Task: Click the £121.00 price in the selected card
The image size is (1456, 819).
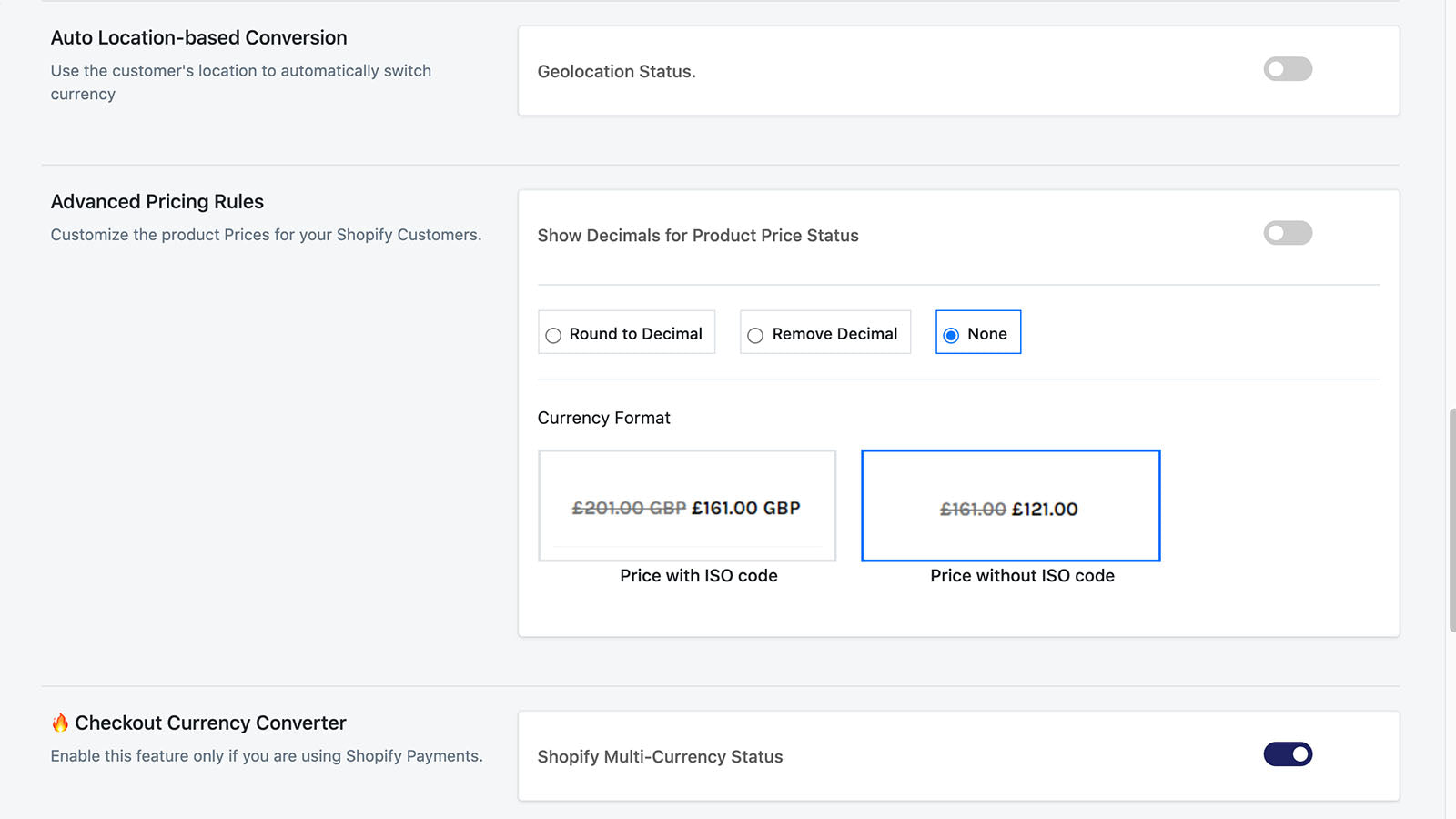Action: point(1046,508)
